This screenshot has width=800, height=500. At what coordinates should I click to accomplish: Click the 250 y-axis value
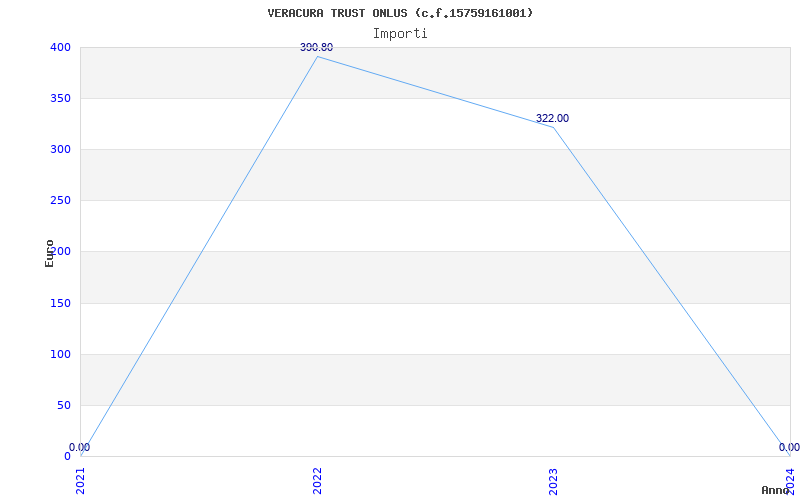coord(60,201)
